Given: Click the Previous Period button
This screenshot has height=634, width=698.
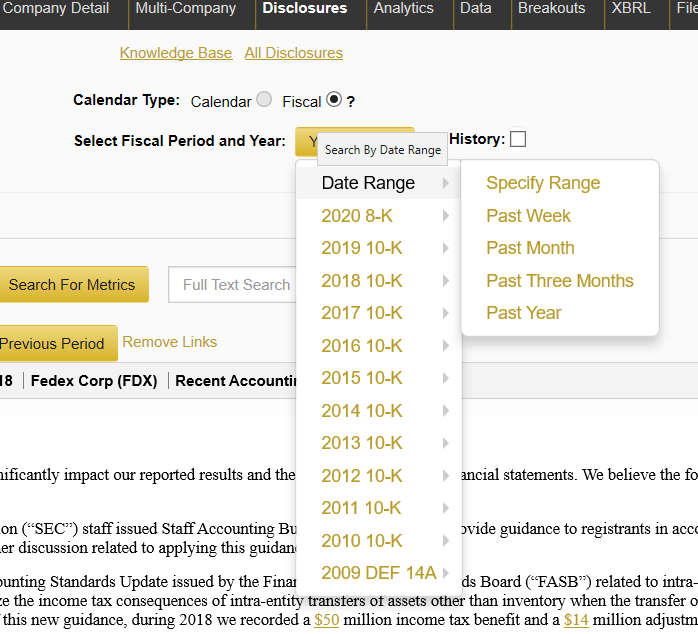Looking at the screenshot, I should [54, 344].
